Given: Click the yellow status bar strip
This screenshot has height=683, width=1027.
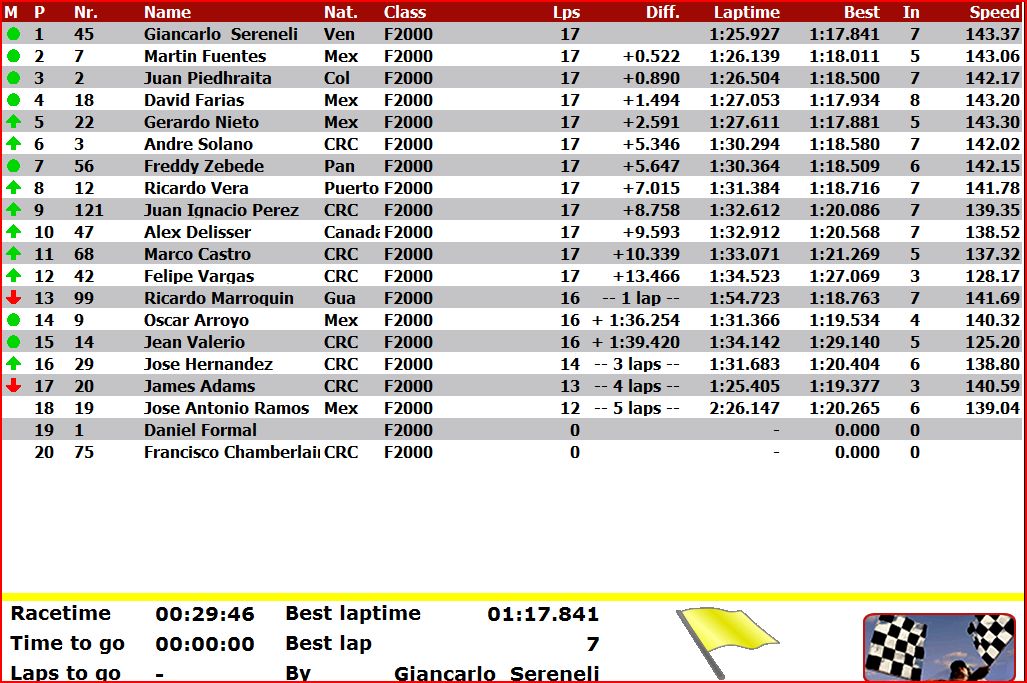Looking at the screenshot, I should pyautogui.click(x=513, y=597).
